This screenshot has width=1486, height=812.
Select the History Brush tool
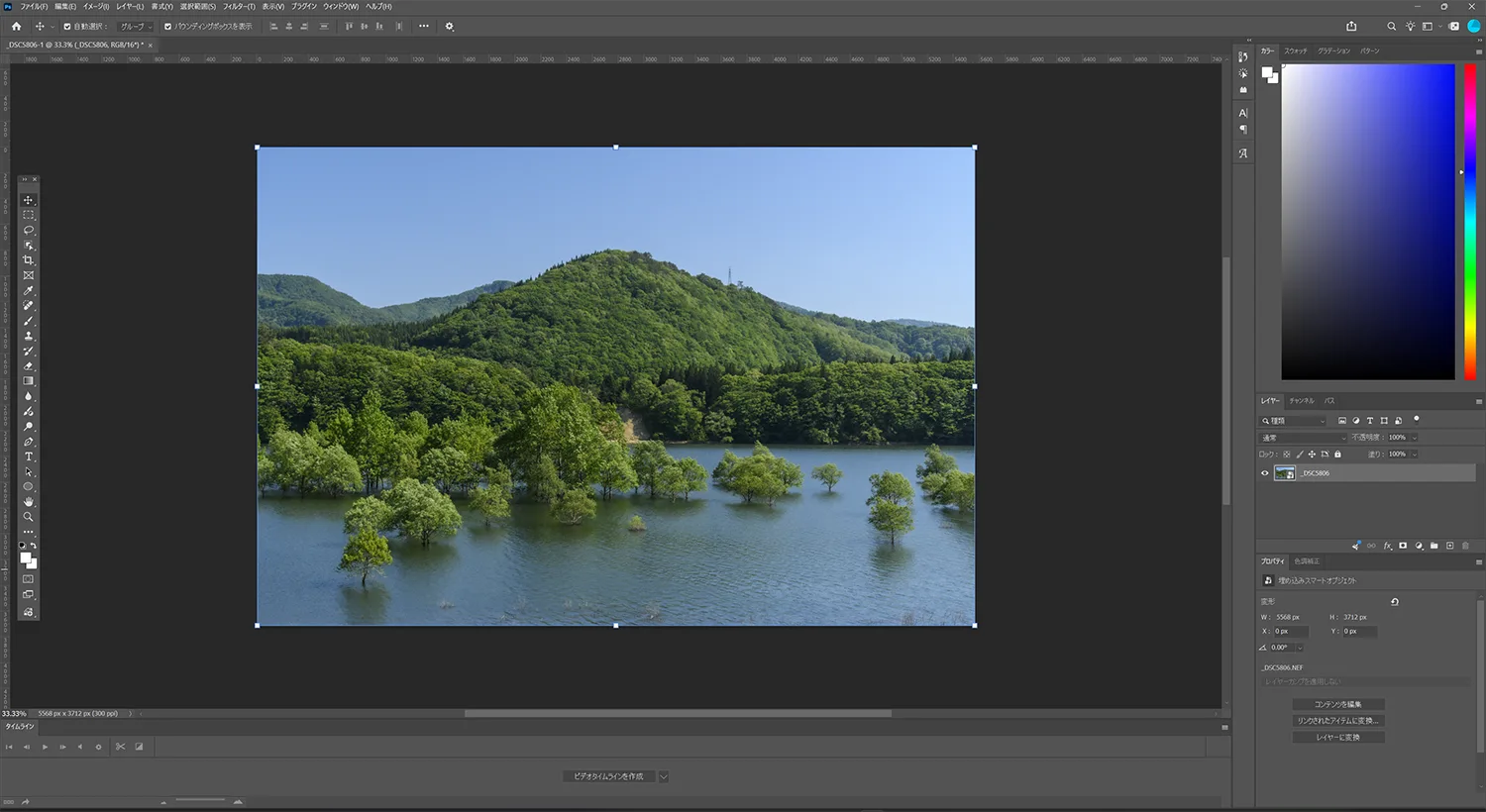point(28,351)
